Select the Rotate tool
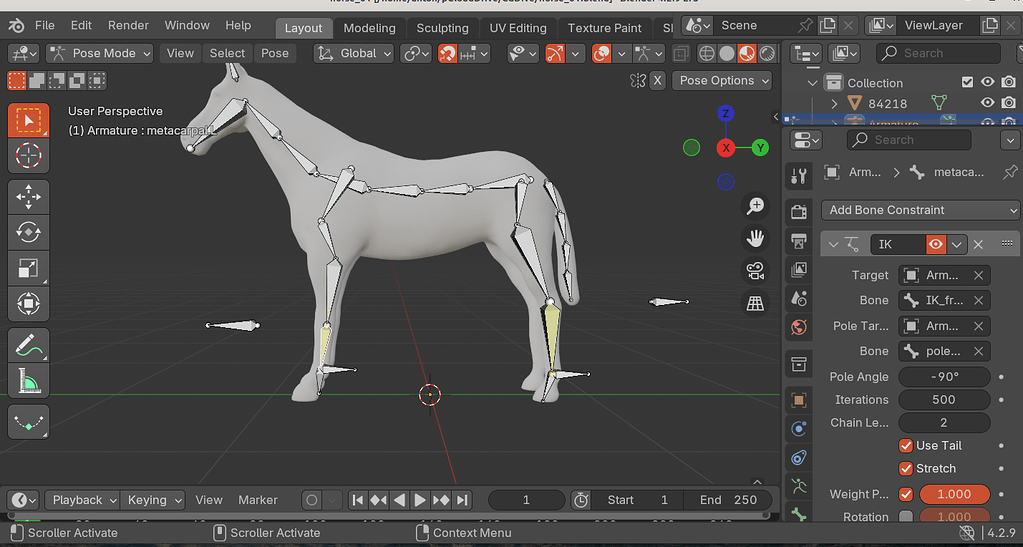1023x547 pixels. coord(28,232)
